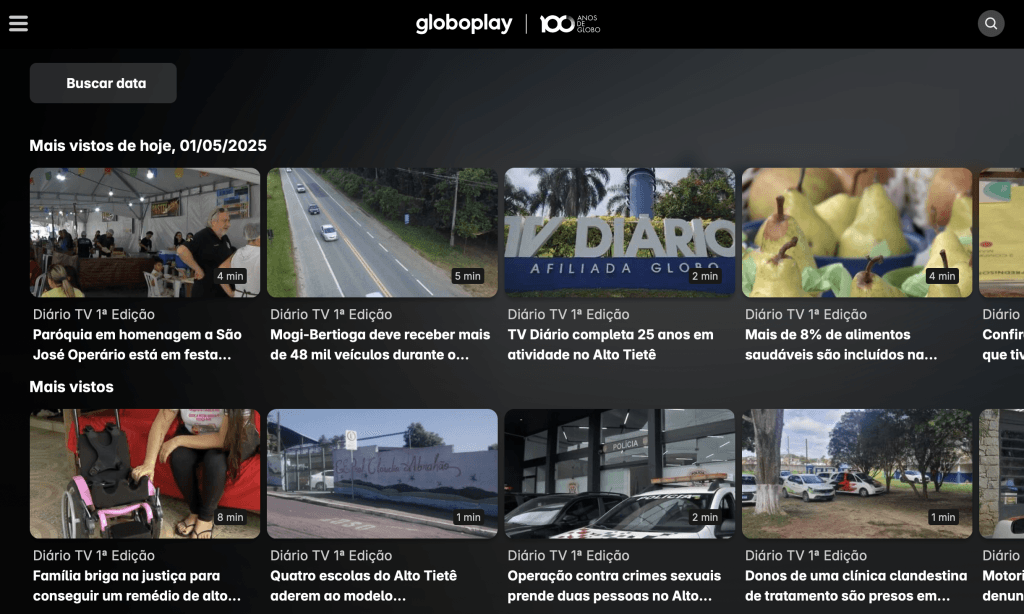The height and width of the screenshot is (614, 1024).
Task: Open the pink wheelchair video thumbnail
Action: [x=144, y=473]
